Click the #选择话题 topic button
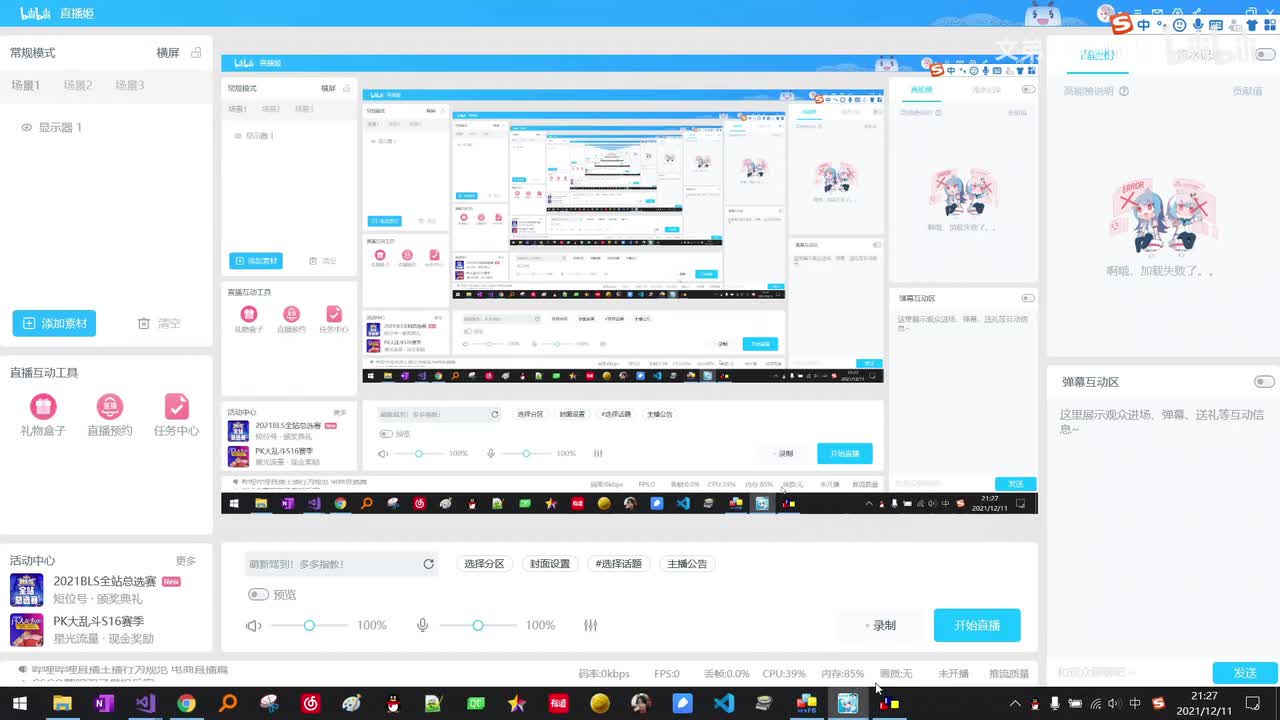 click(618, 564)
